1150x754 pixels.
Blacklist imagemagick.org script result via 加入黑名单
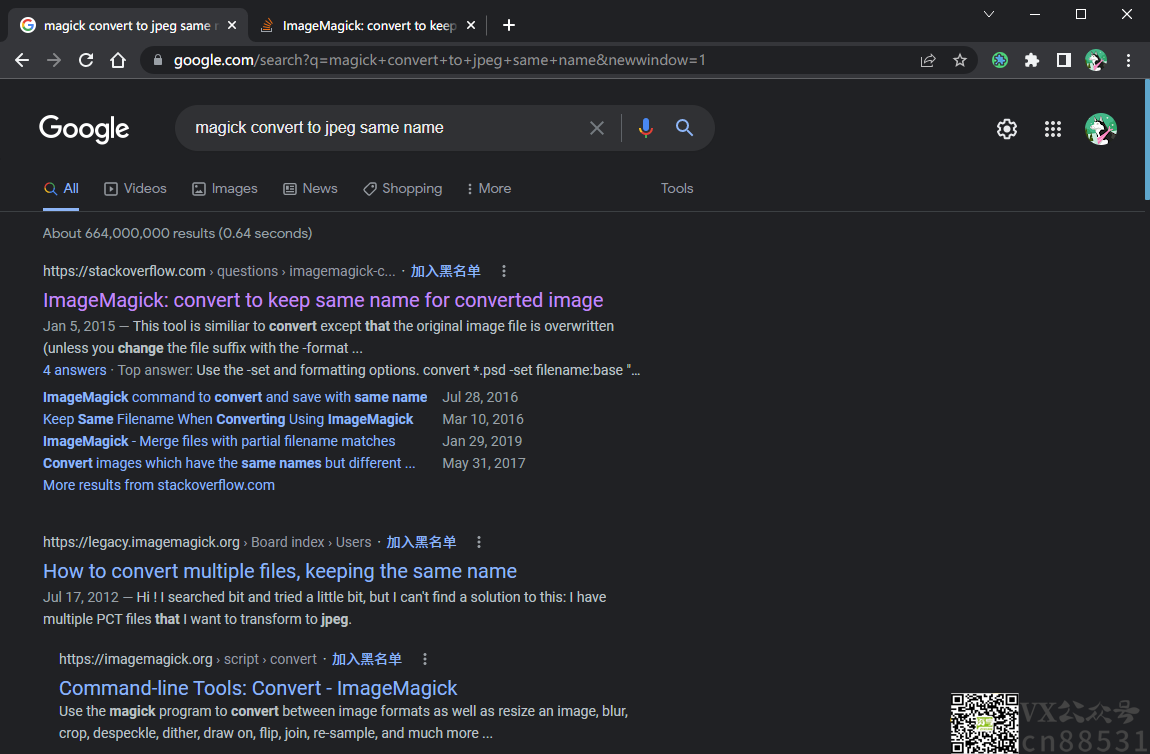(367, 659)
